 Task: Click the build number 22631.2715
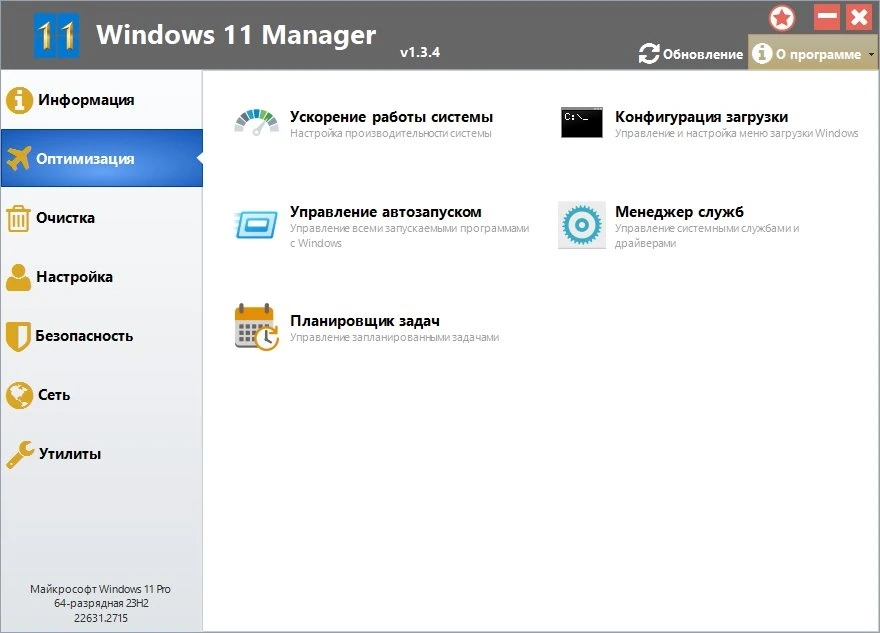click(101, 618)
